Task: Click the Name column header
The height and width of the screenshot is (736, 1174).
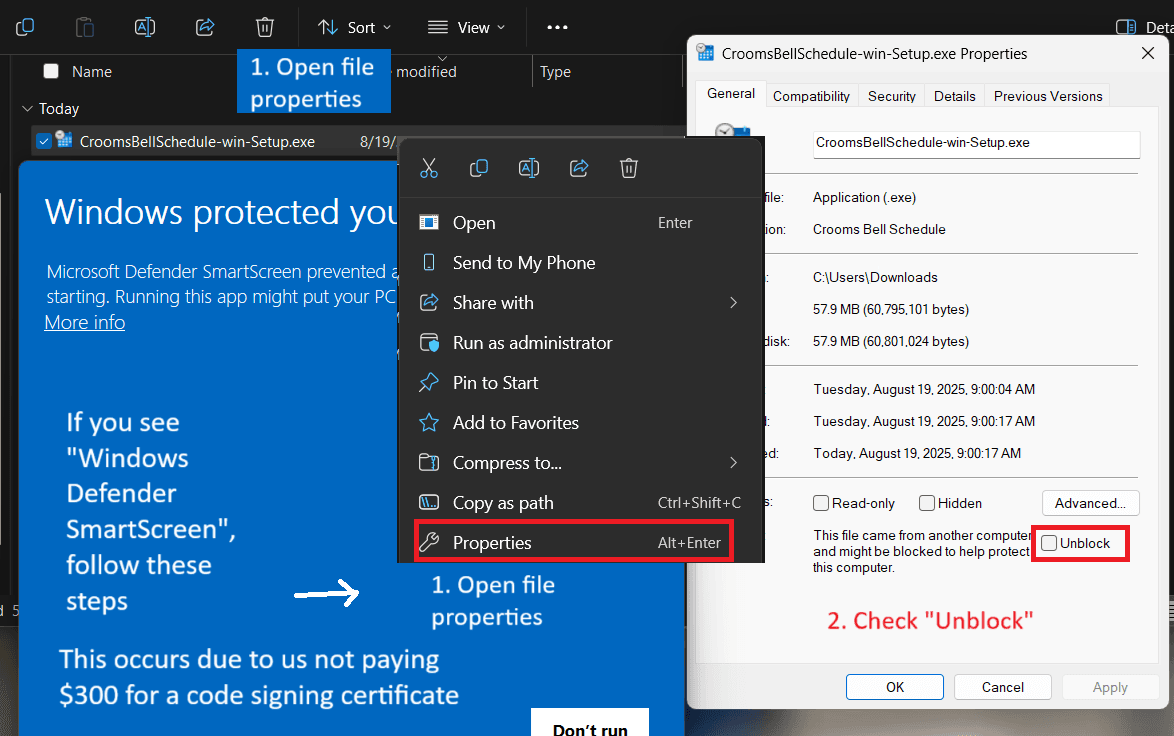Action: (x=91, y=72)
